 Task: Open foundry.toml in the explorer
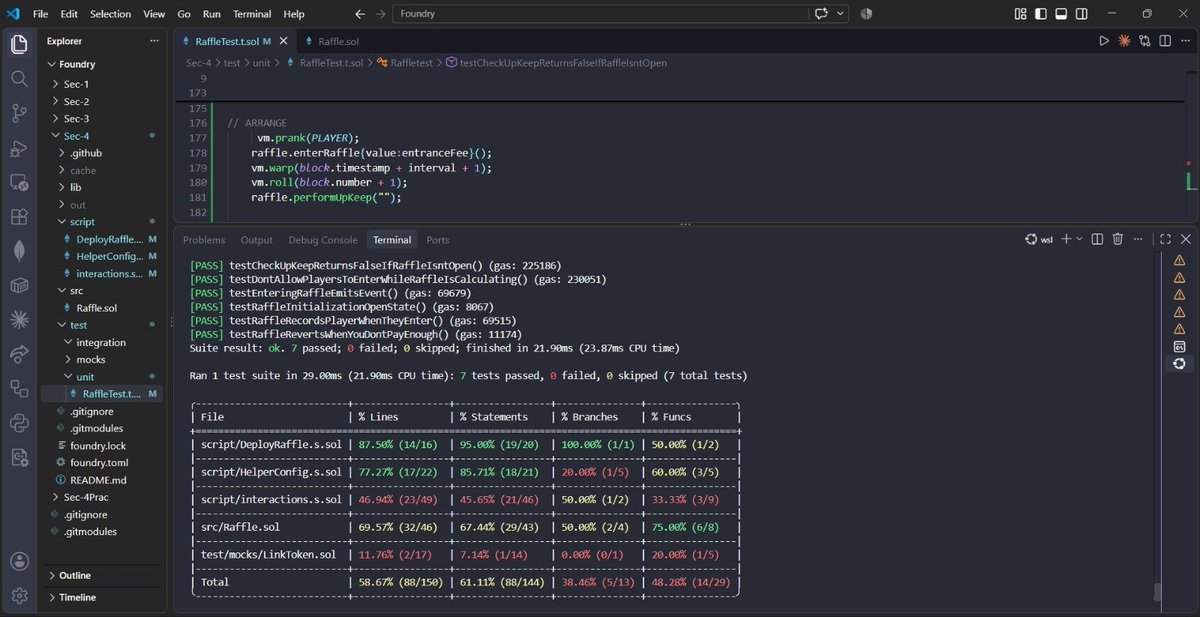tap(99, 462)
